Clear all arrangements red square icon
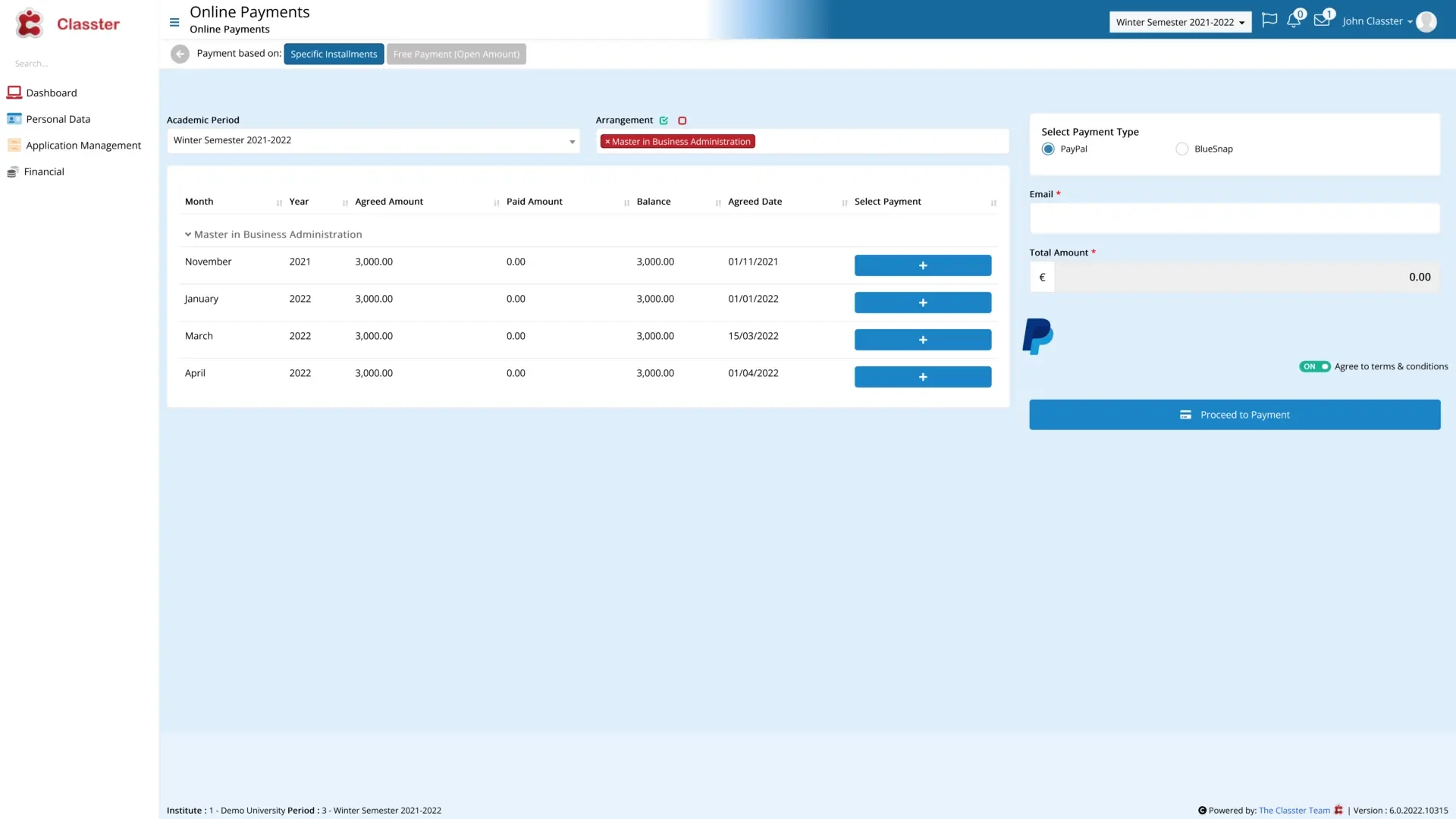1456x819 pixels. 682,121
